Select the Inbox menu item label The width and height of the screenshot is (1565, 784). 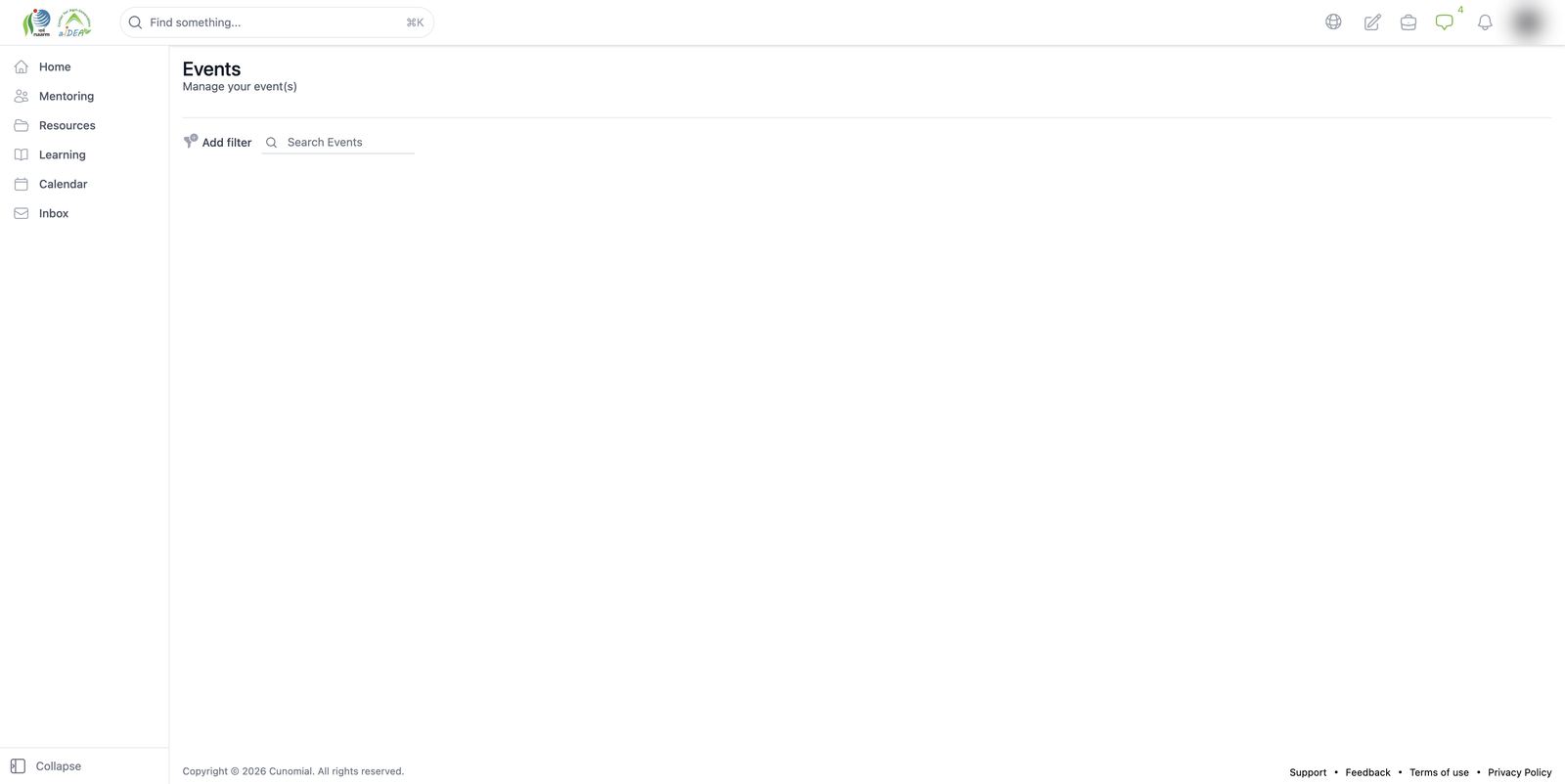click(54, 213)
